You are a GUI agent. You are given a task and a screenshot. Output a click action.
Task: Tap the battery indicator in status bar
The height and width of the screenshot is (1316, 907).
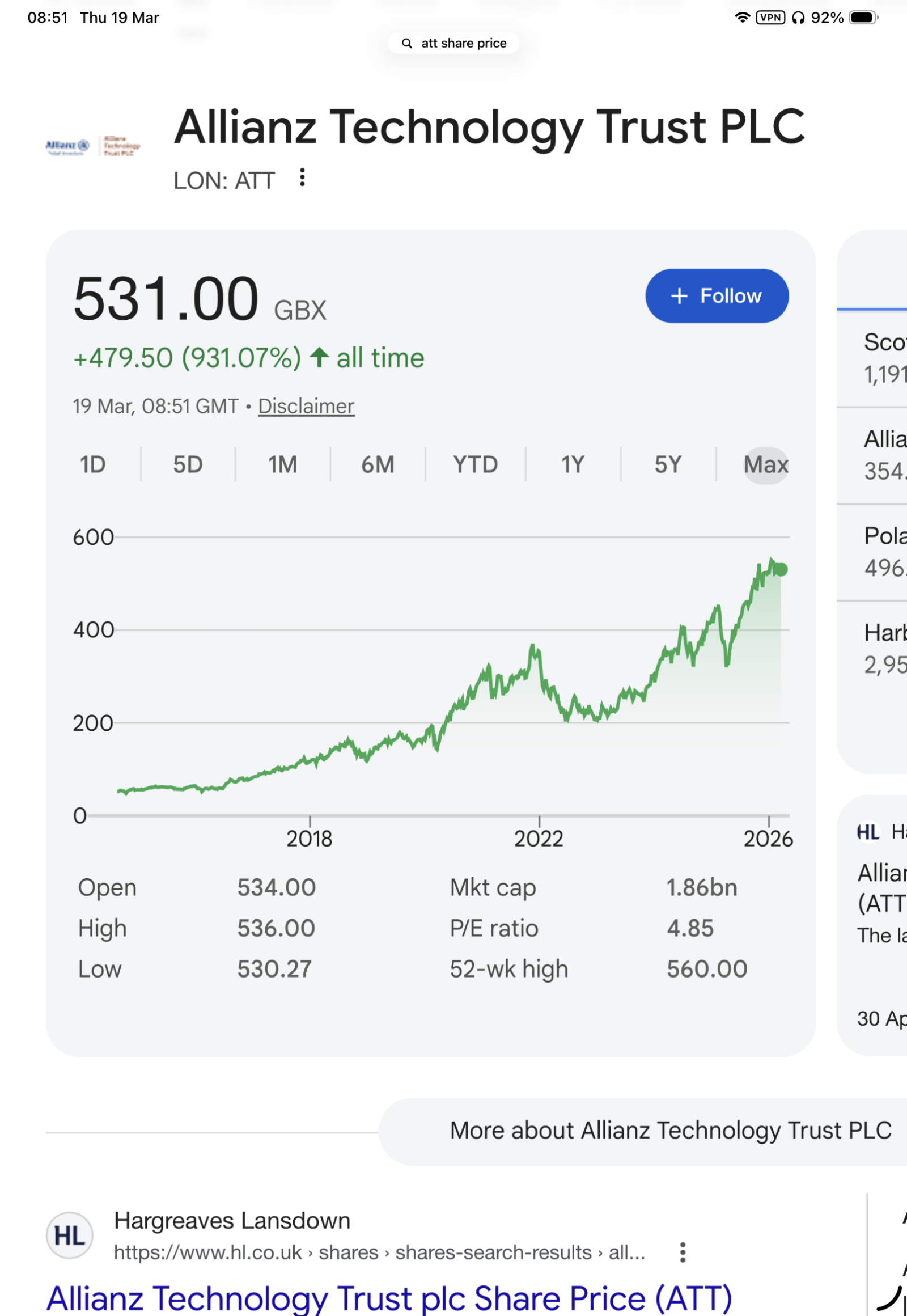point(863,18)
